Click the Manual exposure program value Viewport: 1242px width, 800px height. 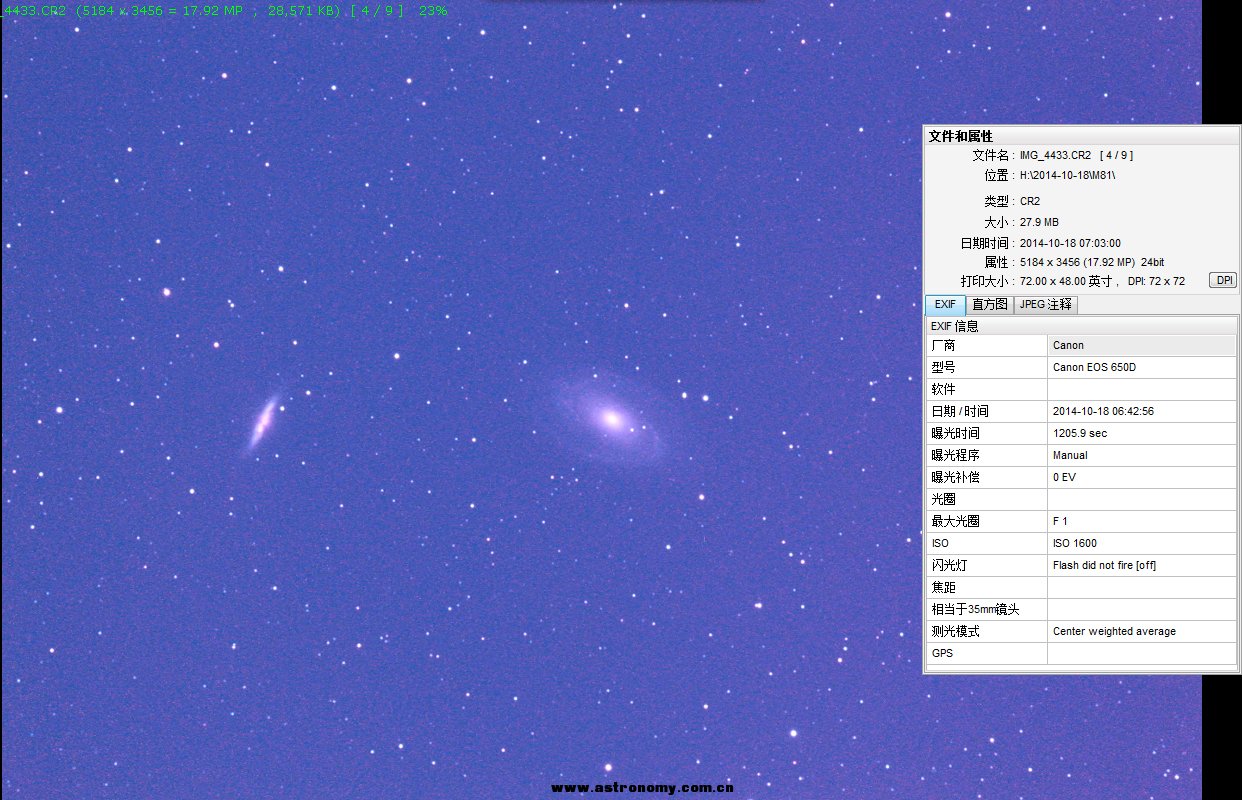click(x=1142, y=455)
